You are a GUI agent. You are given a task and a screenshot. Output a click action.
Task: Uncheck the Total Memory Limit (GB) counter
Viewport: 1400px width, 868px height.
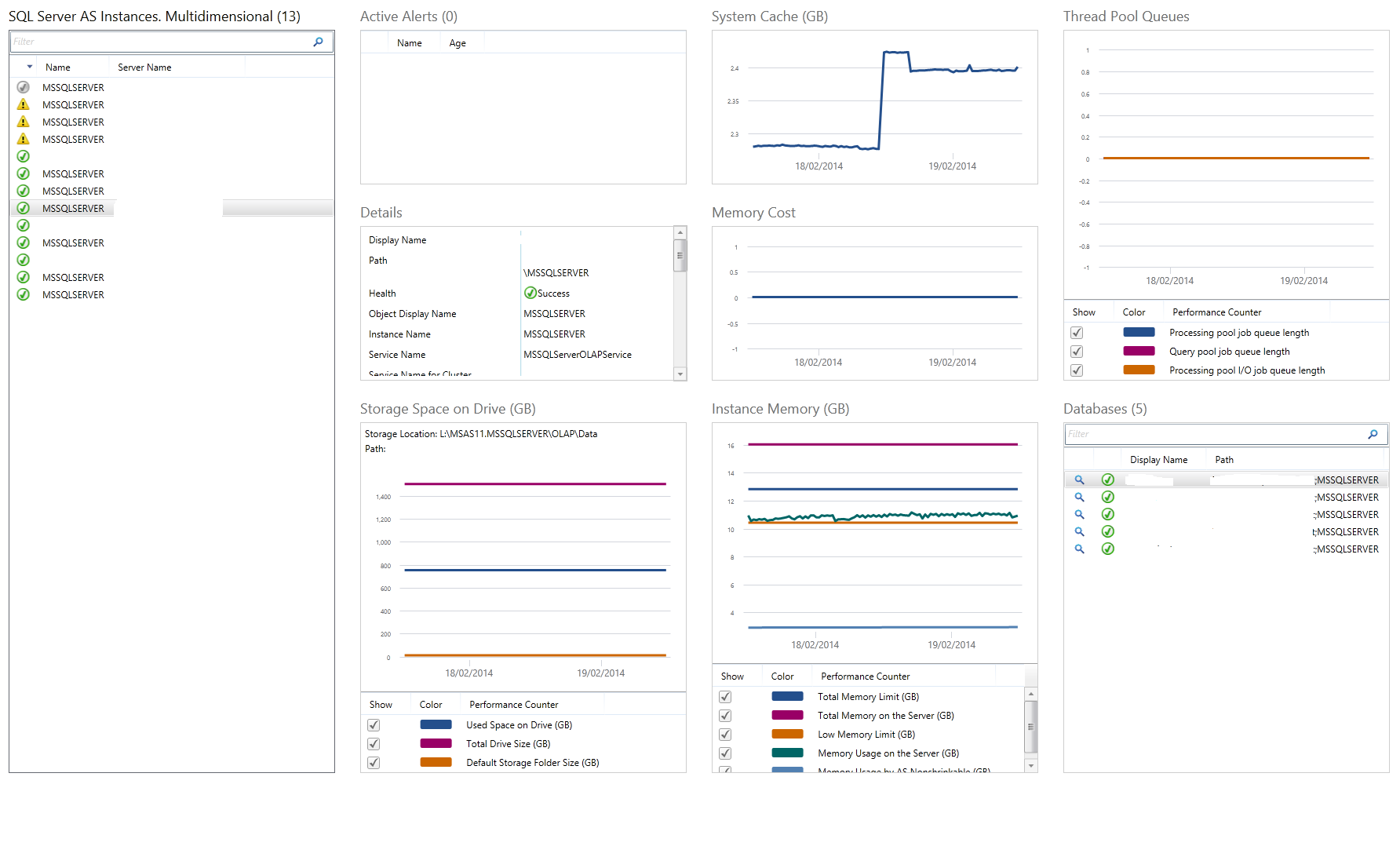[725, 697]
